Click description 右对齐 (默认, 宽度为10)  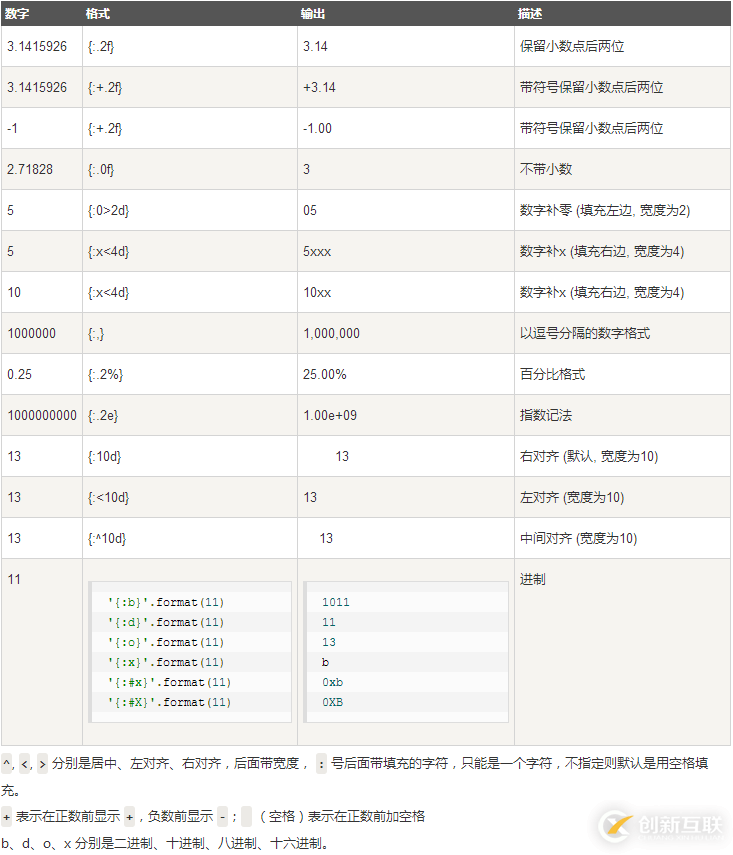tap(589, 456)
